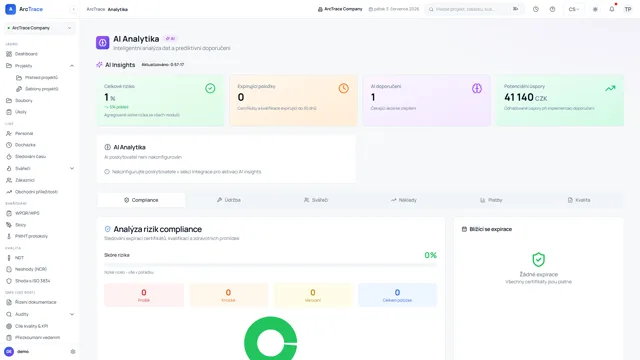The width and height of the screenshot is (640, 360).
Task: Open settings gear next to demo user
Action: click(73, 351)
